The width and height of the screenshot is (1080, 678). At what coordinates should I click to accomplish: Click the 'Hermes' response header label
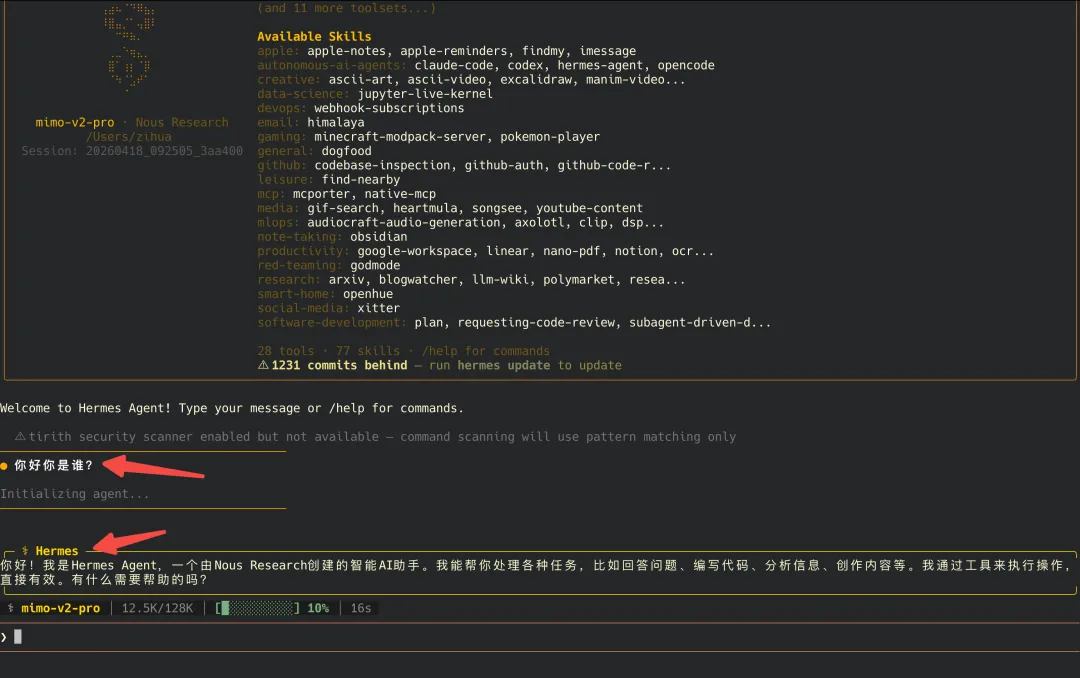56,551
